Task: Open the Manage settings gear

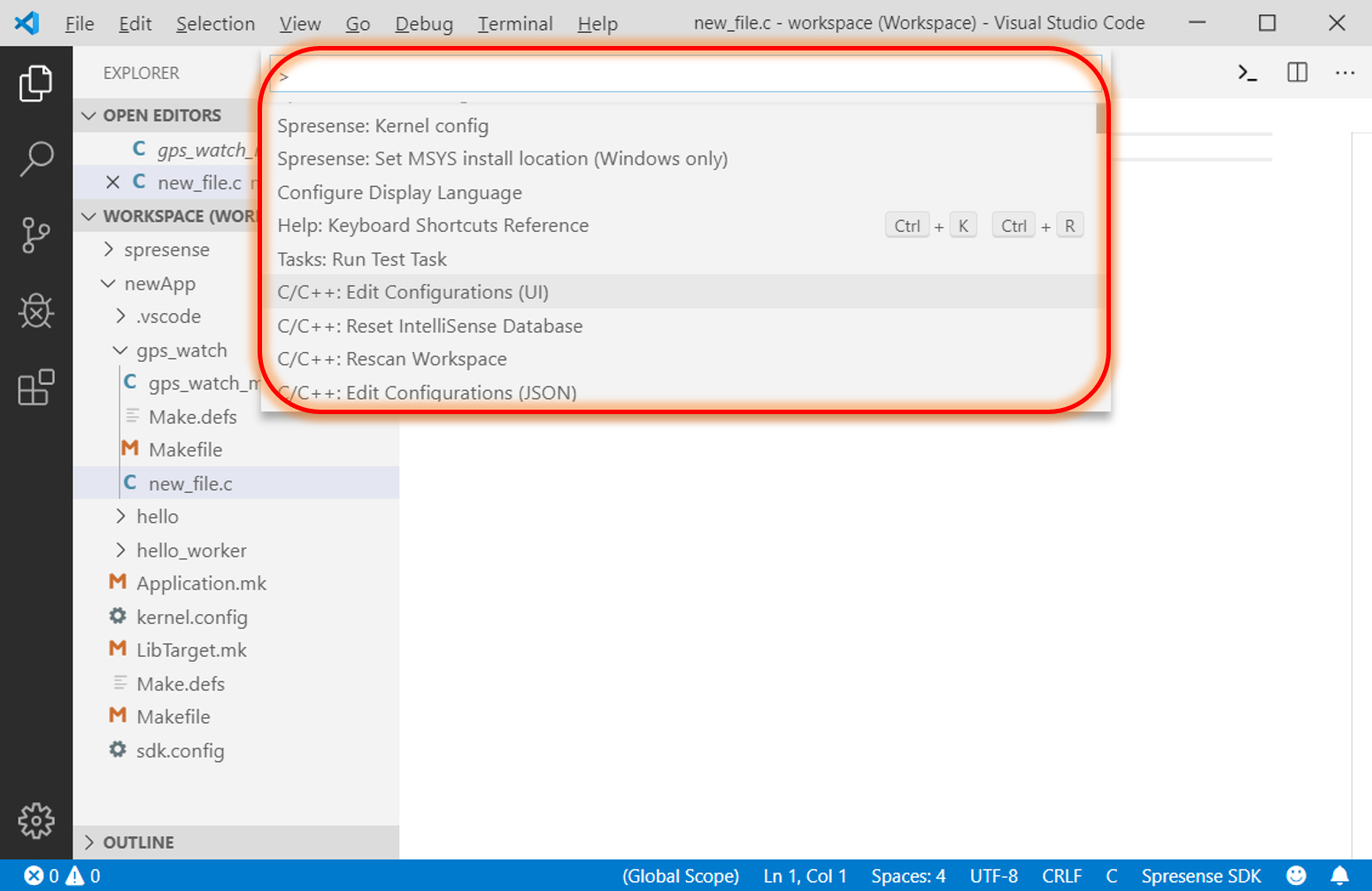Action: pos(36,820)
